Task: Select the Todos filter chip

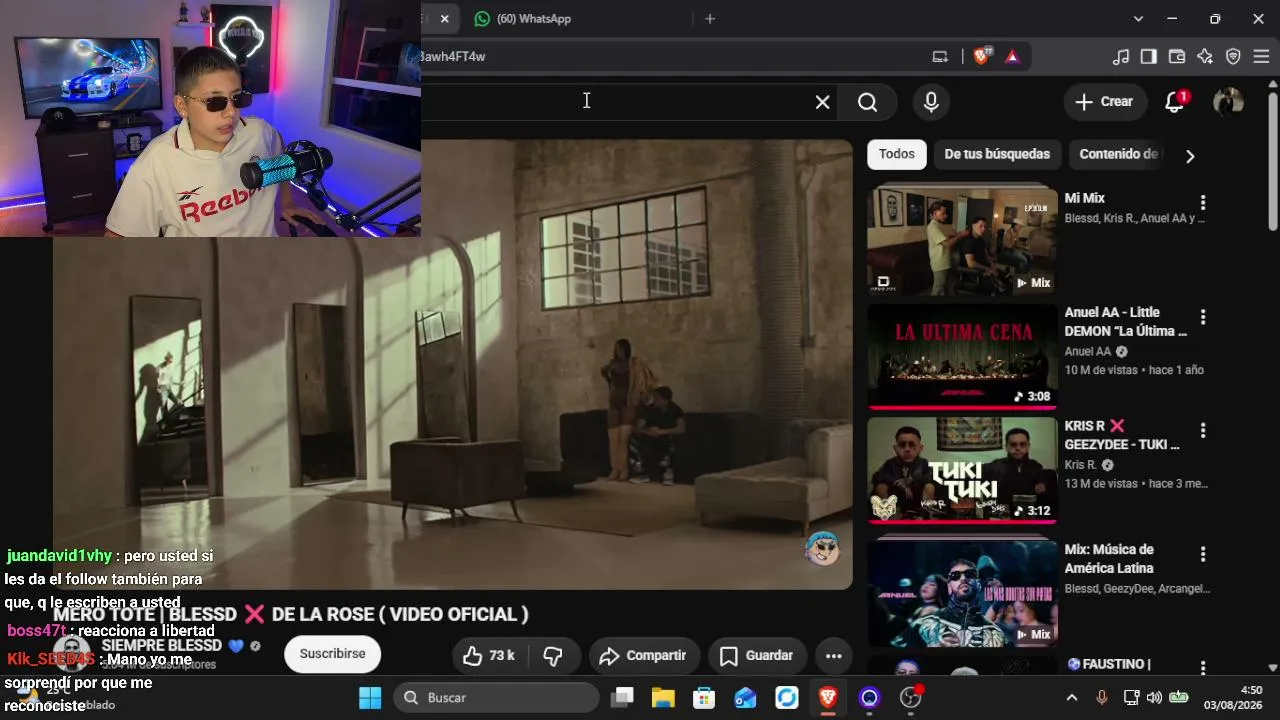Action: (x=897, y=154)
